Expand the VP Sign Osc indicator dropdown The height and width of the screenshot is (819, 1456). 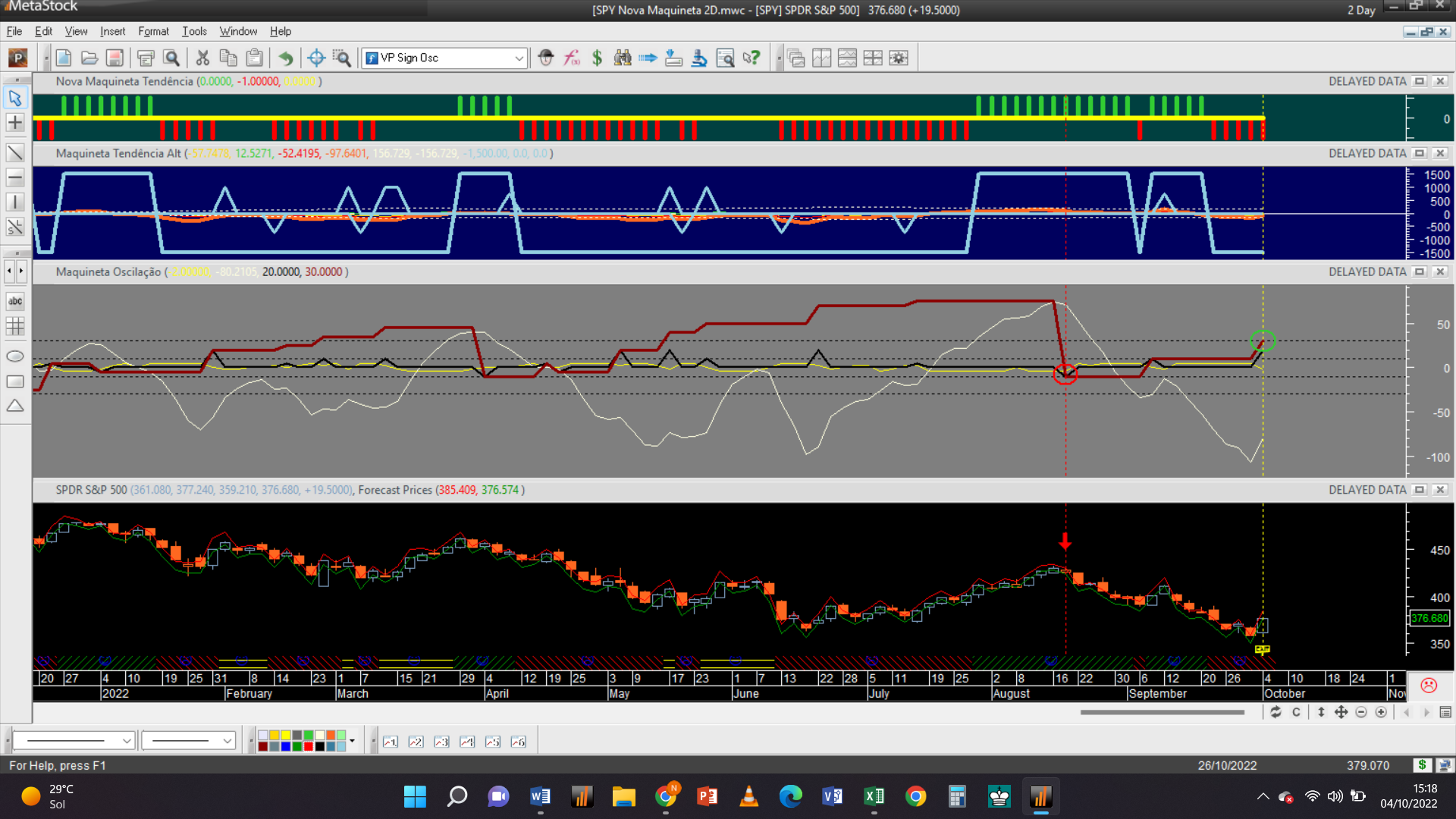tap(519, 58)
